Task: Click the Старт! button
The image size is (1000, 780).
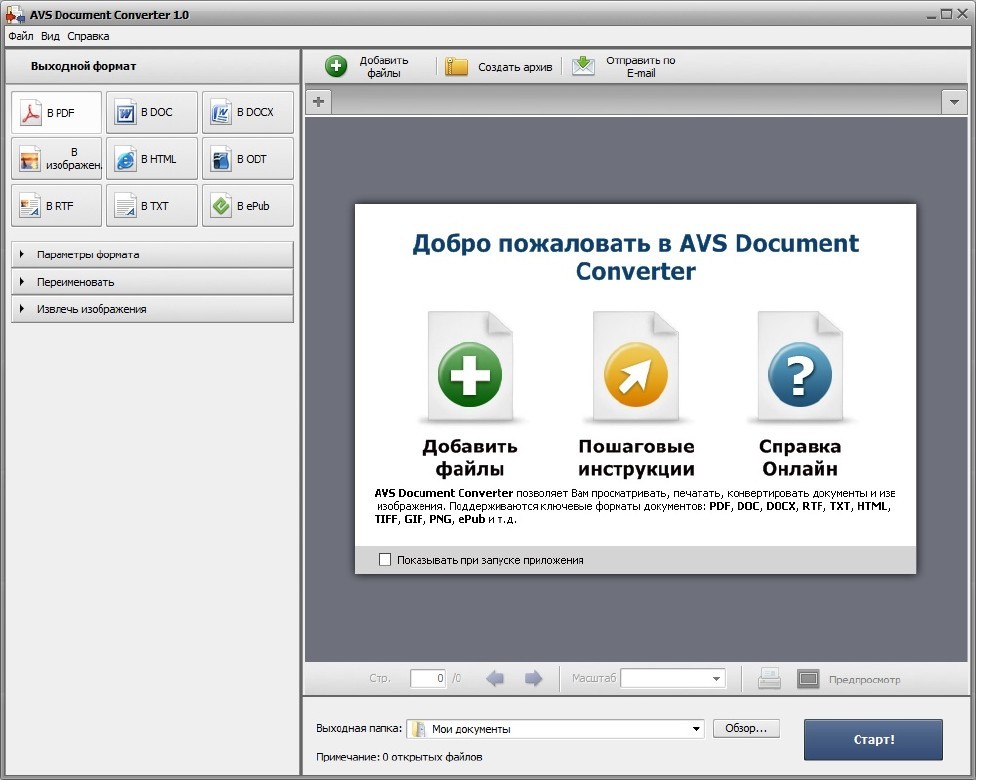Action: click(x=873, y=740)
